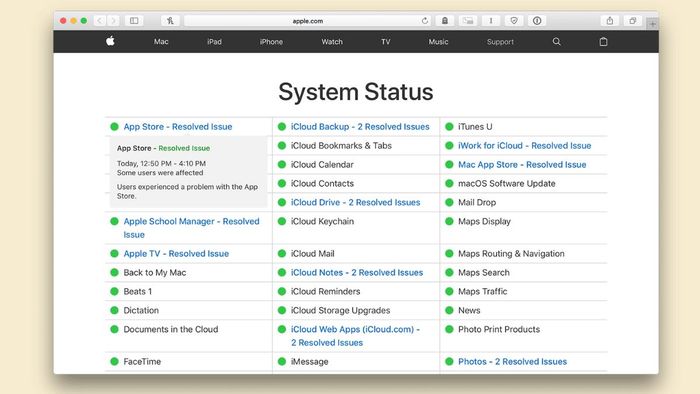Expand Photos - 2 Resolved Issues
Screen dimensions: 700x394
tap(512, 361)
